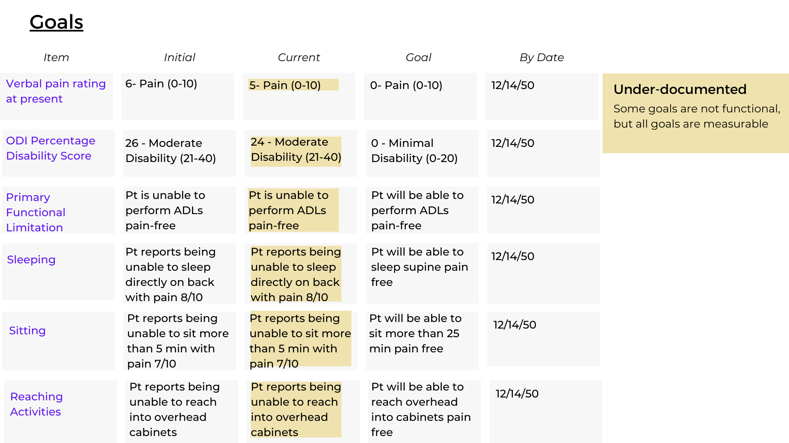Edit the 0 - Minimal Disability goal cell

422,153
